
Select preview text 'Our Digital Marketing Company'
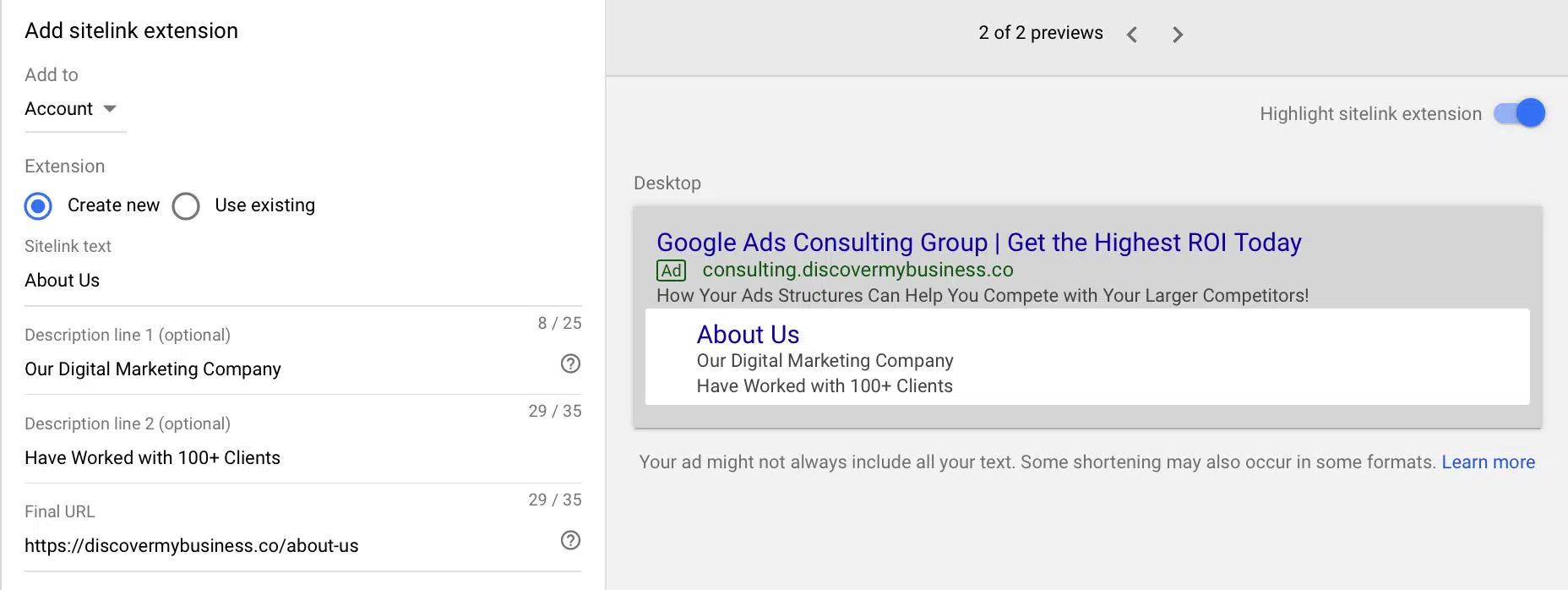[x=825, y=361]
